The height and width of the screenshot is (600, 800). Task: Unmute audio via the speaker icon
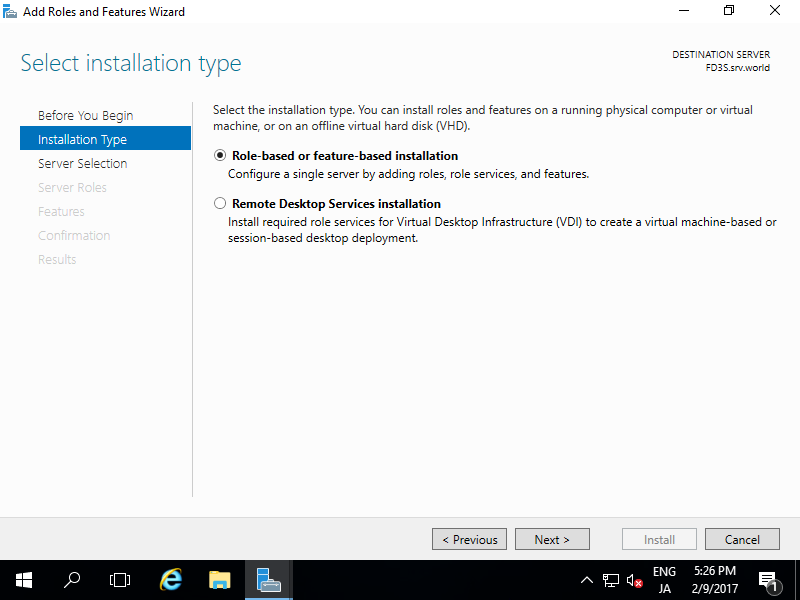(x=633, y=580)
